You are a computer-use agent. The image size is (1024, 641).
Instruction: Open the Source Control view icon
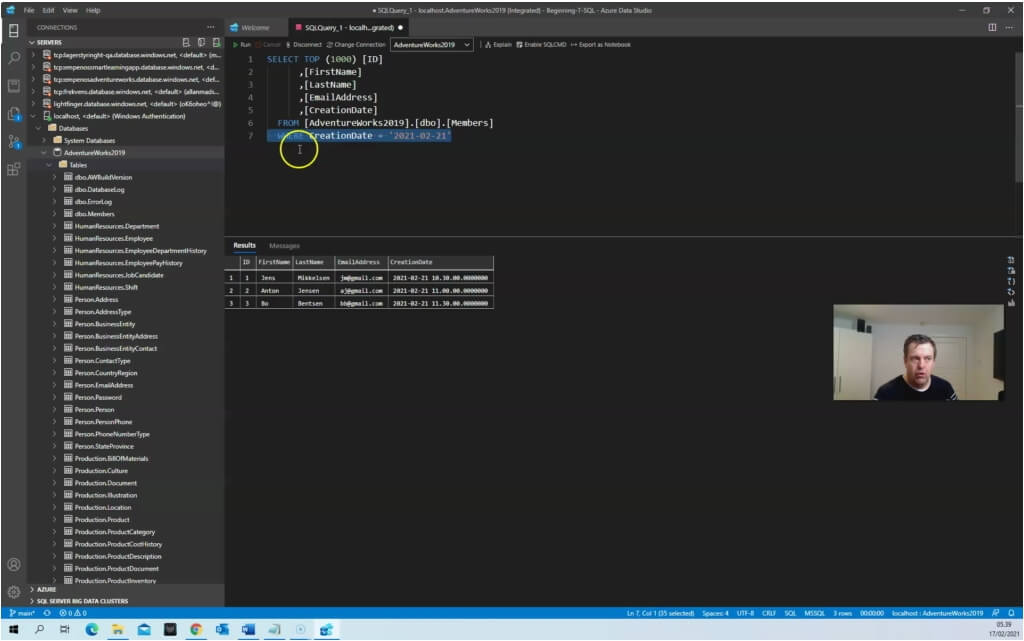(x=13, y=141)
